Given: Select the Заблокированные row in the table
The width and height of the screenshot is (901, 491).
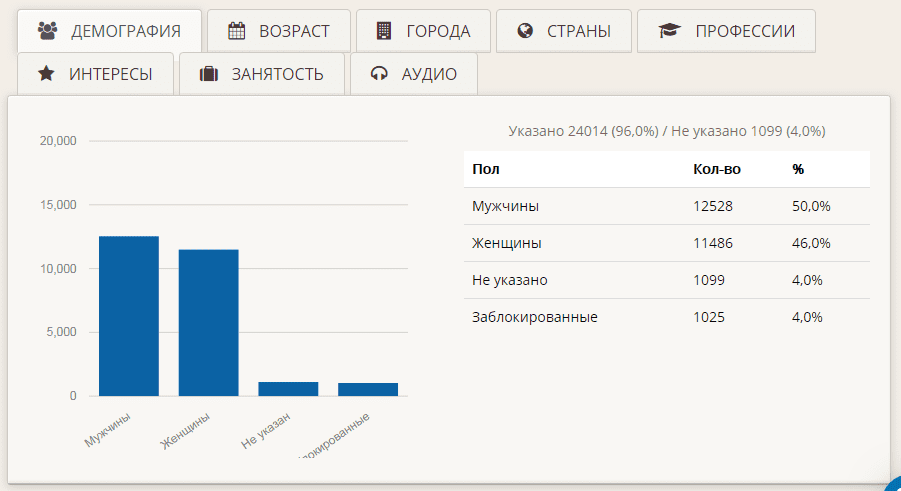Looking at the screenshot, I should (534, 317).
